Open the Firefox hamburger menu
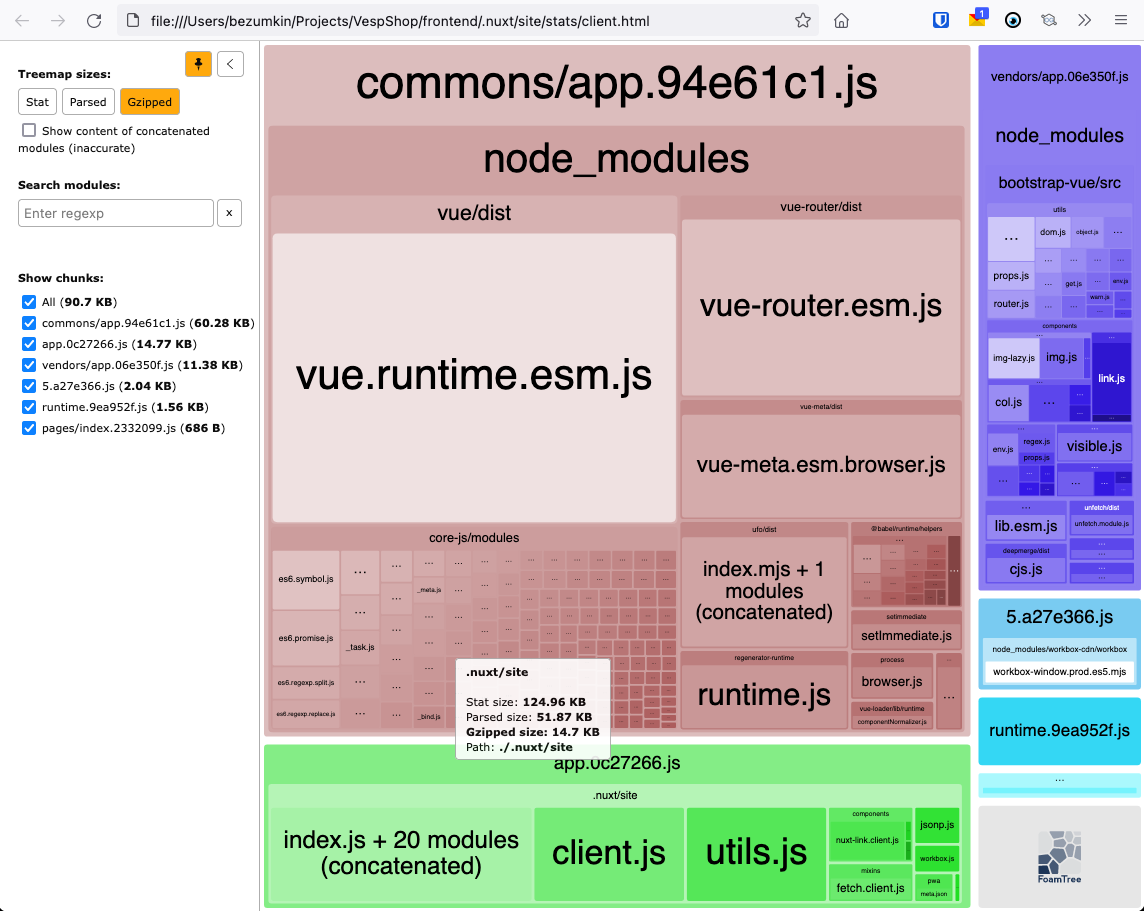The height and width of the screenshot is (911, 1144). tap(1121, 20)
